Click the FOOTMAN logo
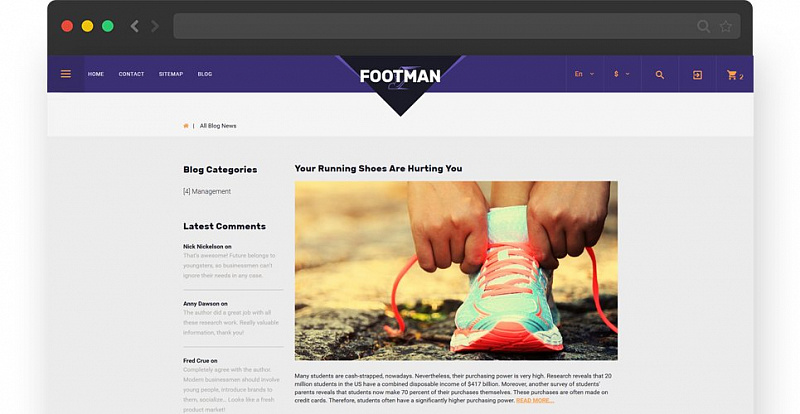This screenshot has height=414, width=800. (x=400, y=77)
